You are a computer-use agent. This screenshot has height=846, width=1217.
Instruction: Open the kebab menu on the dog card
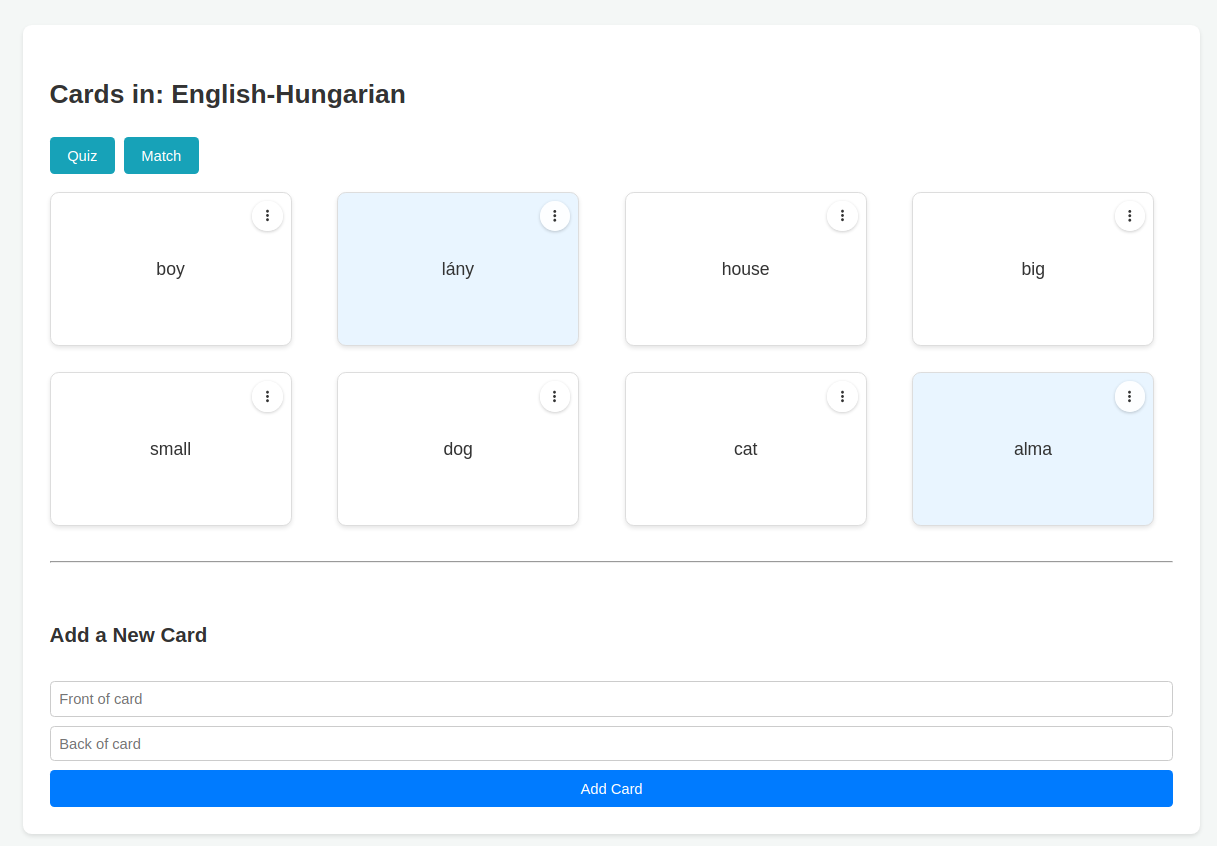554,396
